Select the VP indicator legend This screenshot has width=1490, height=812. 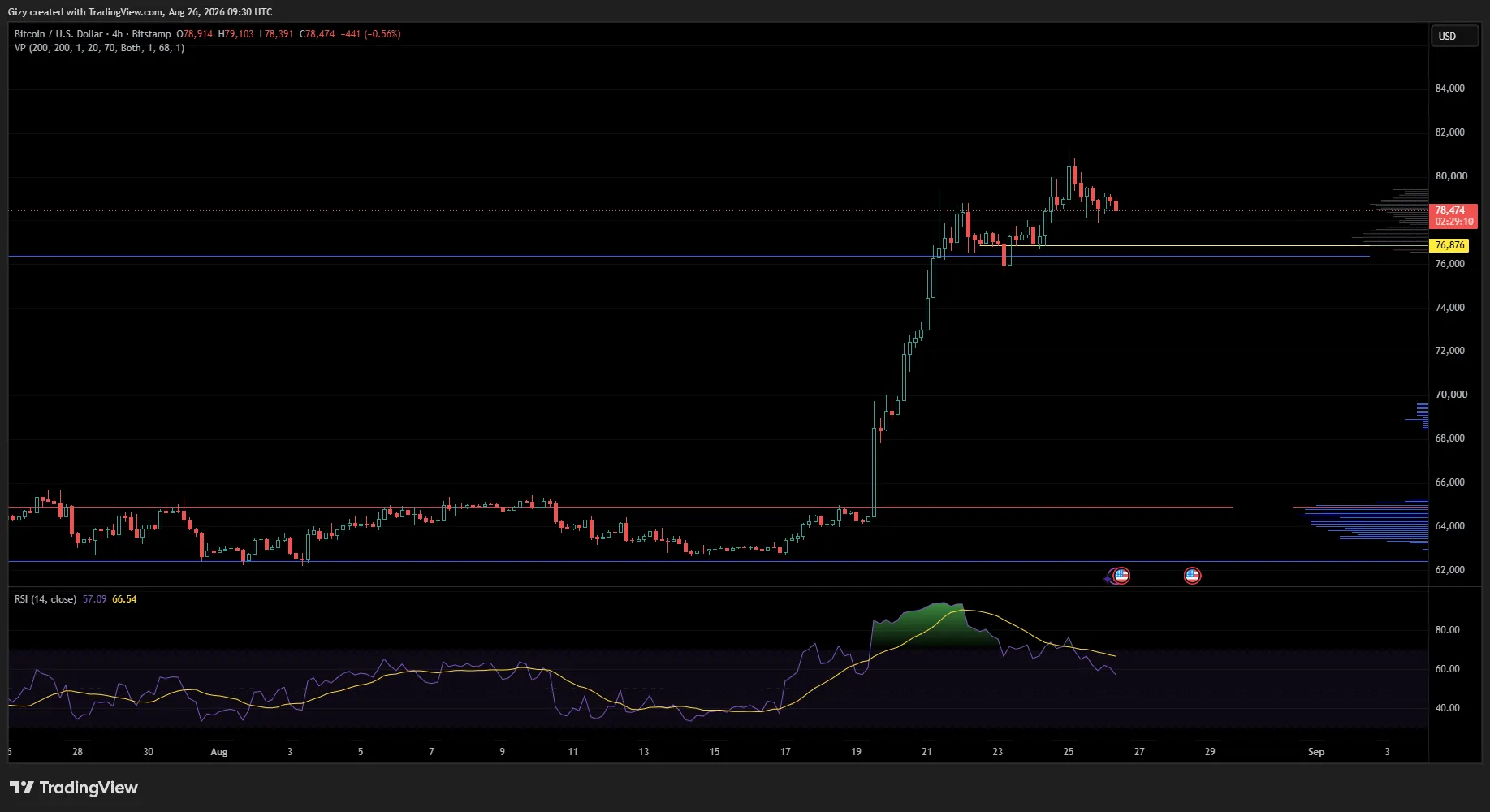(99, 48)
